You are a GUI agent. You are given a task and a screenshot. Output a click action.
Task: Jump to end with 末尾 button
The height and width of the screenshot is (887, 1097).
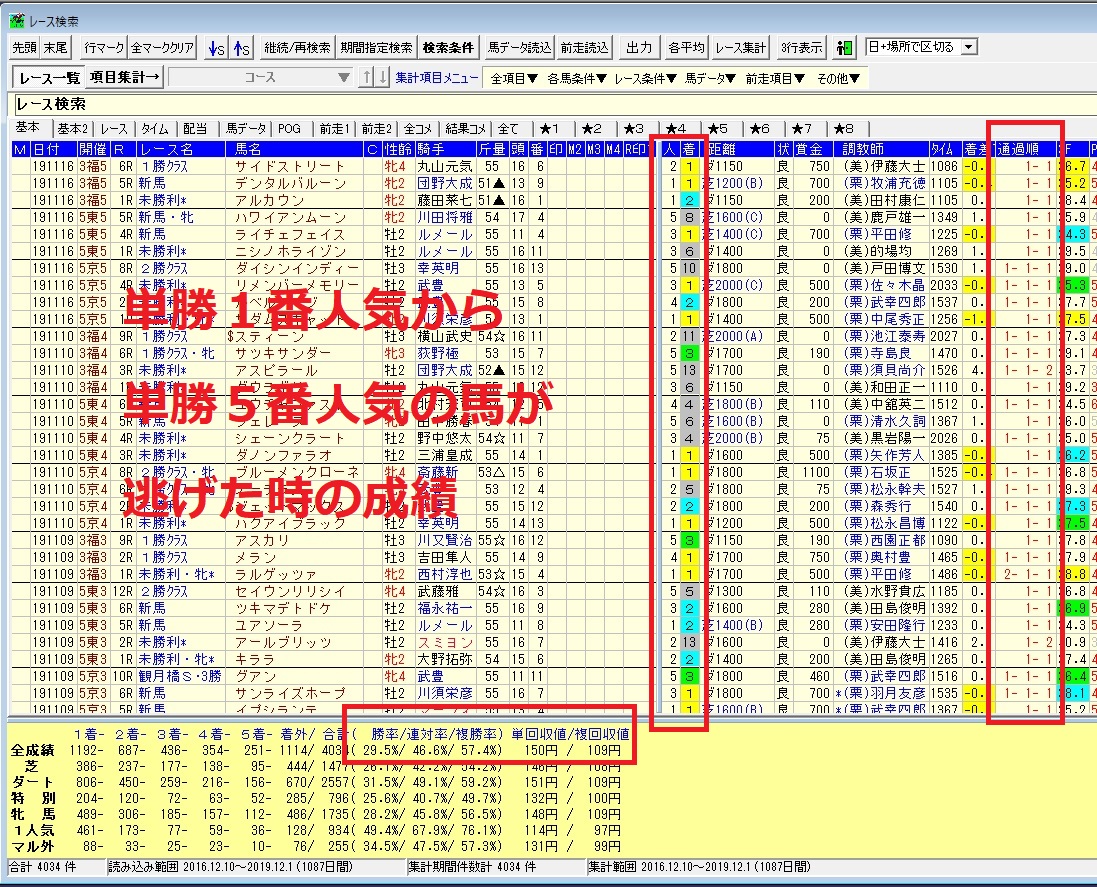coord(55,48)
